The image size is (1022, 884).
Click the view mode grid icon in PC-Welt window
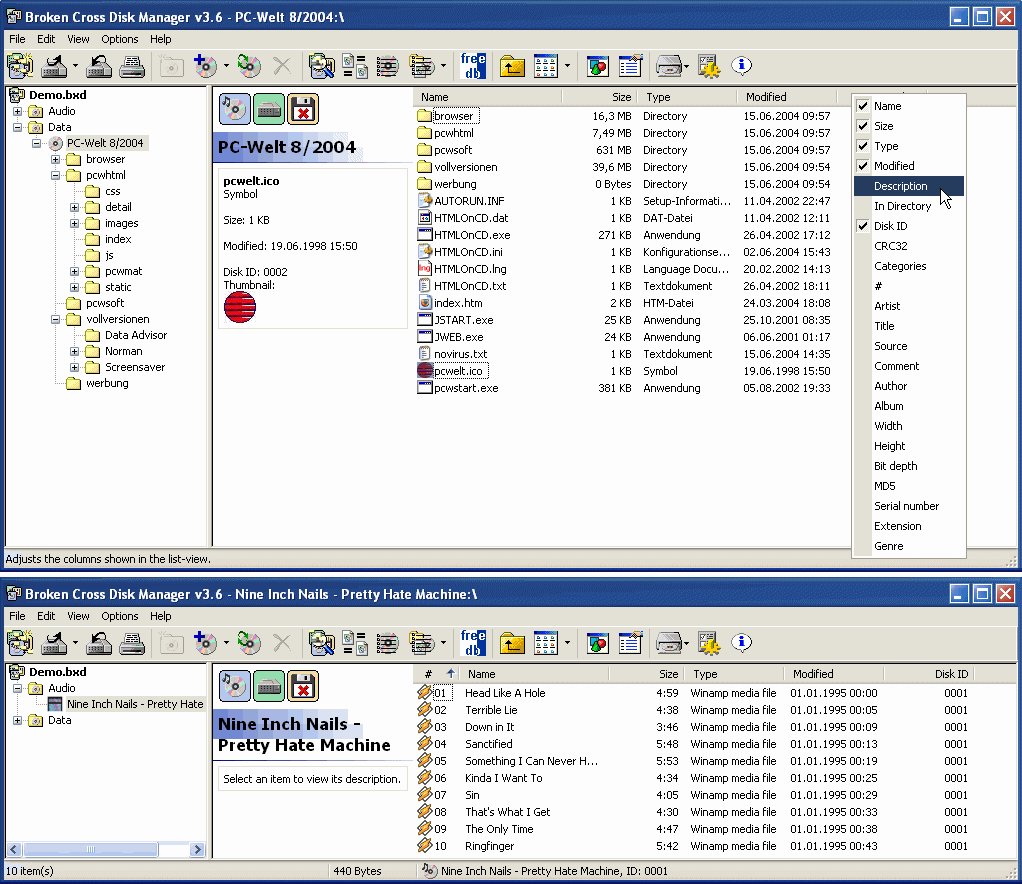pyautogui.click(x=546, y=66)
